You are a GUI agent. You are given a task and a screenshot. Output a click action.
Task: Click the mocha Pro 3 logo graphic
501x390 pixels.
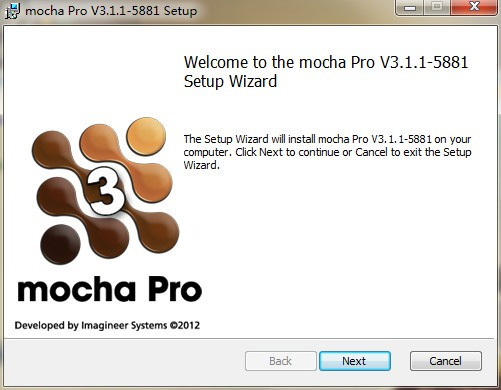click(x=106, y=191)
